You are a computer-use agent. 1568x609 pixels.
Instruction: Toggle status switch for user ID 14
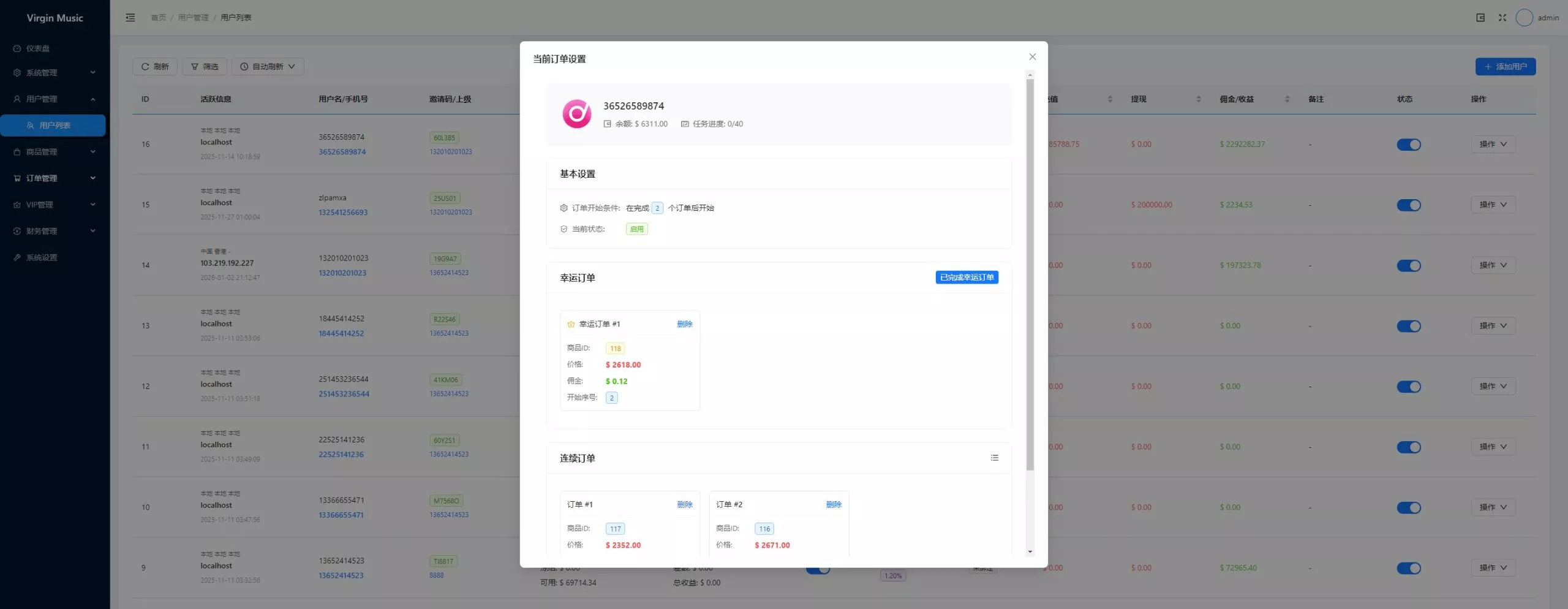[x=1408, y=266]
